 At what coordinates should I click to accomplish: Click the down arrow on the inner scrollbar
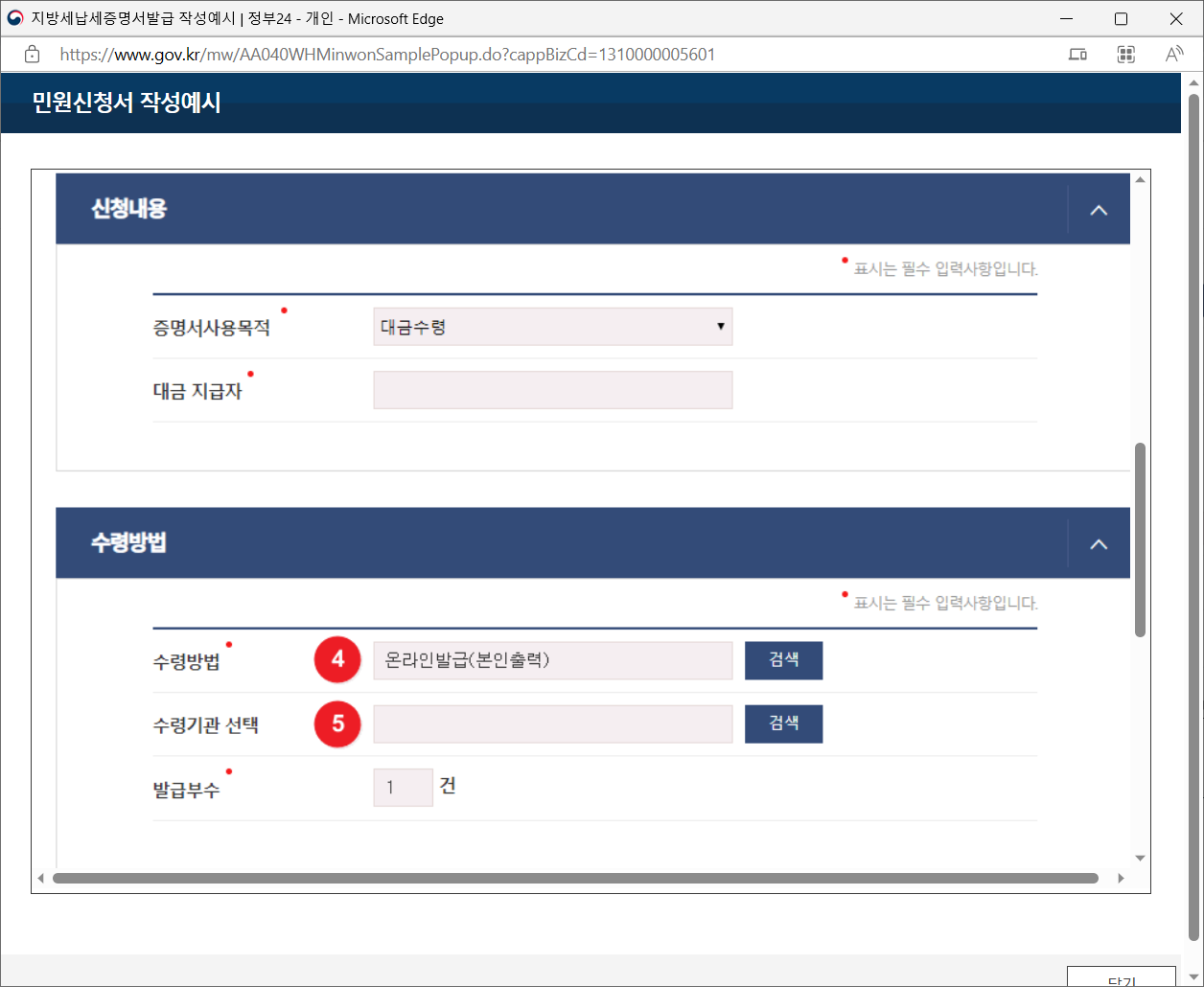coord(1140,858)
